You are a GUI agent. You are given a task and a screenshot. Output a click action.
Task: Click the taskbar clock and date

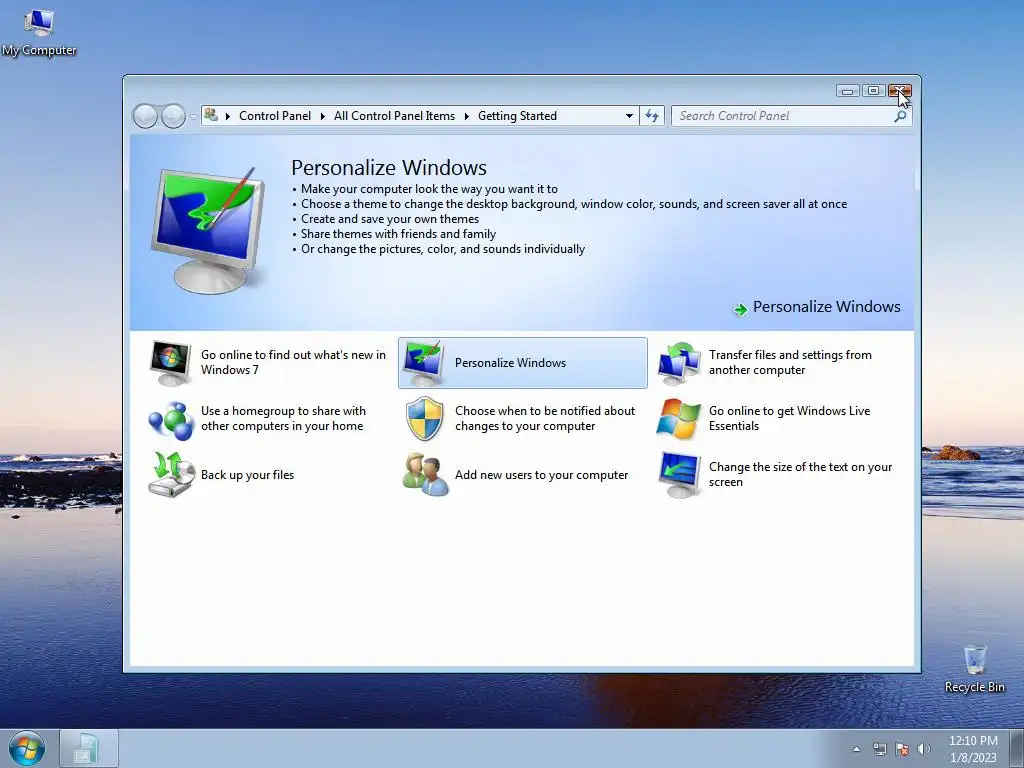[973, 749]
